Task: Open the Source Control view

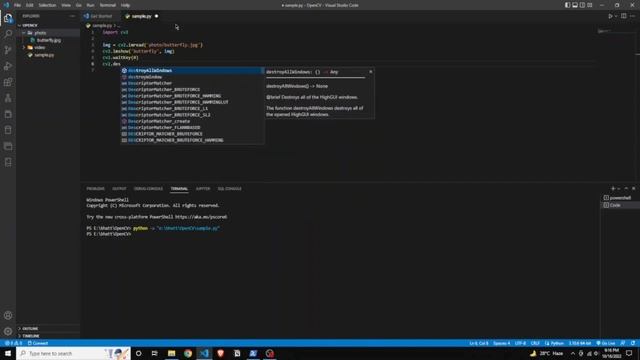Action: 8,50
